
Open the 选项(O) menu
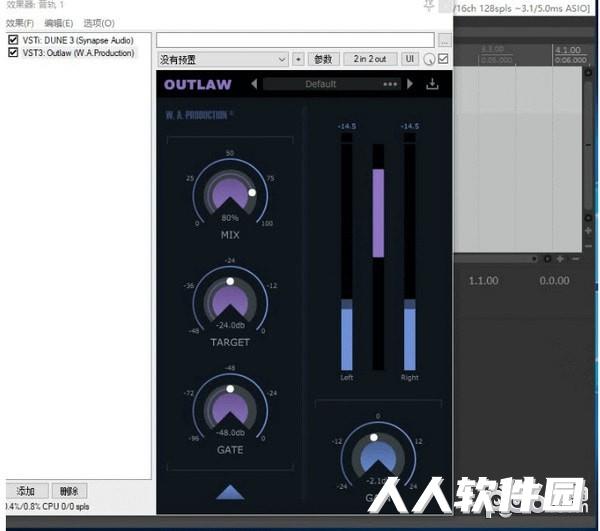99,23
